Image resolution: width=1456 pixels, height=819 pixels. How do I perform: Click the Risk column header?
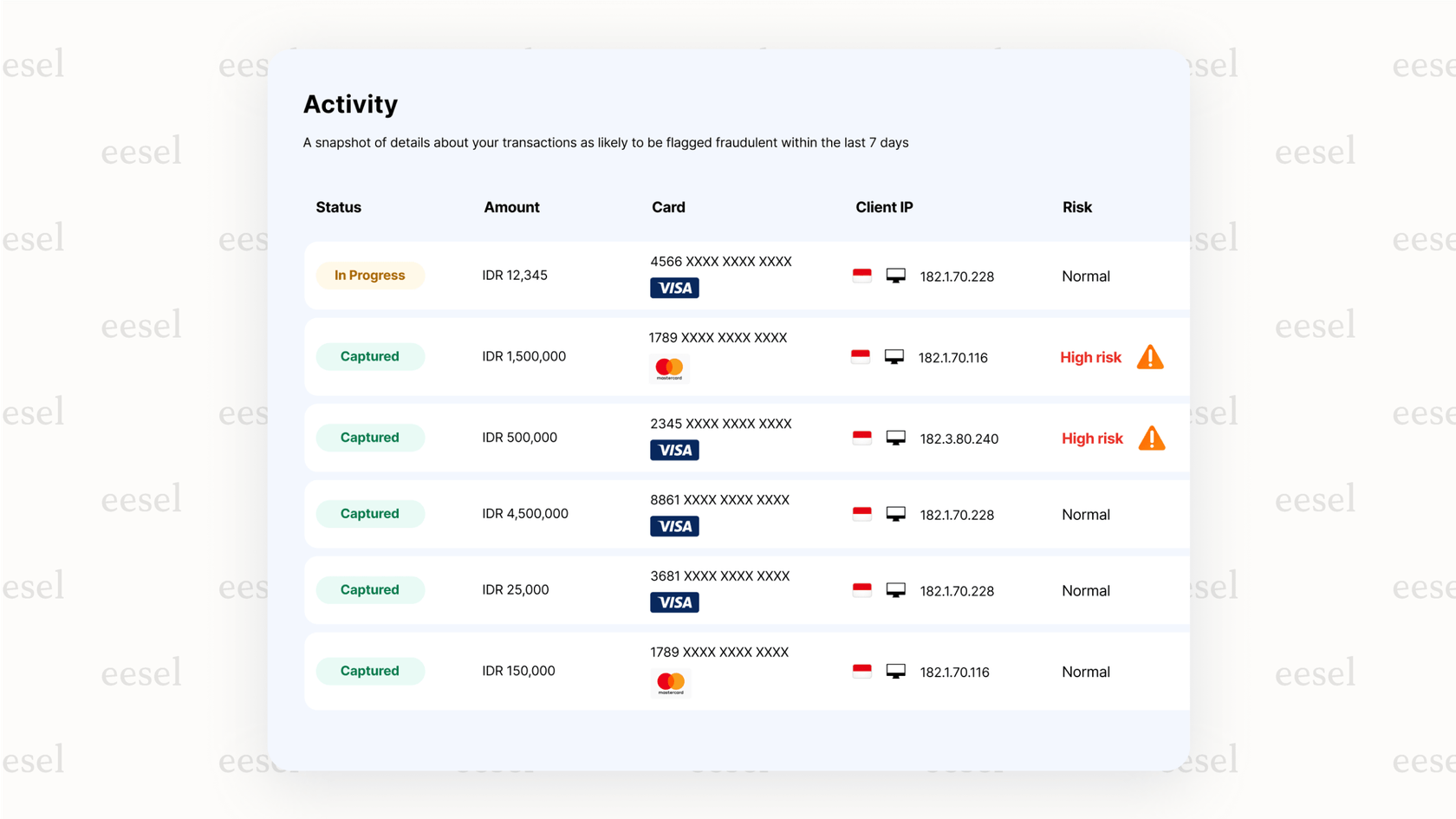click(x=1076, y=207)
